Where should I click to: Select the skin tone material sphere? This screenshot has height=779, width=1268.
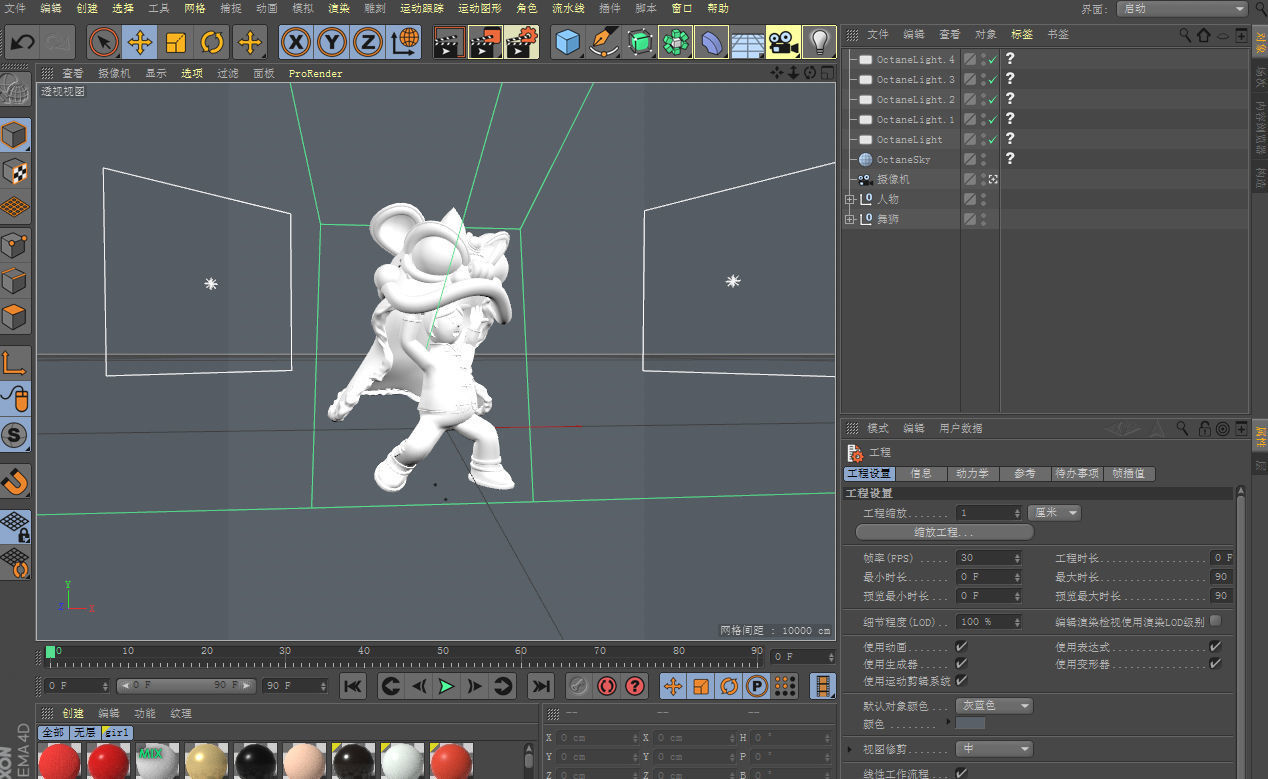coord(305,761)
